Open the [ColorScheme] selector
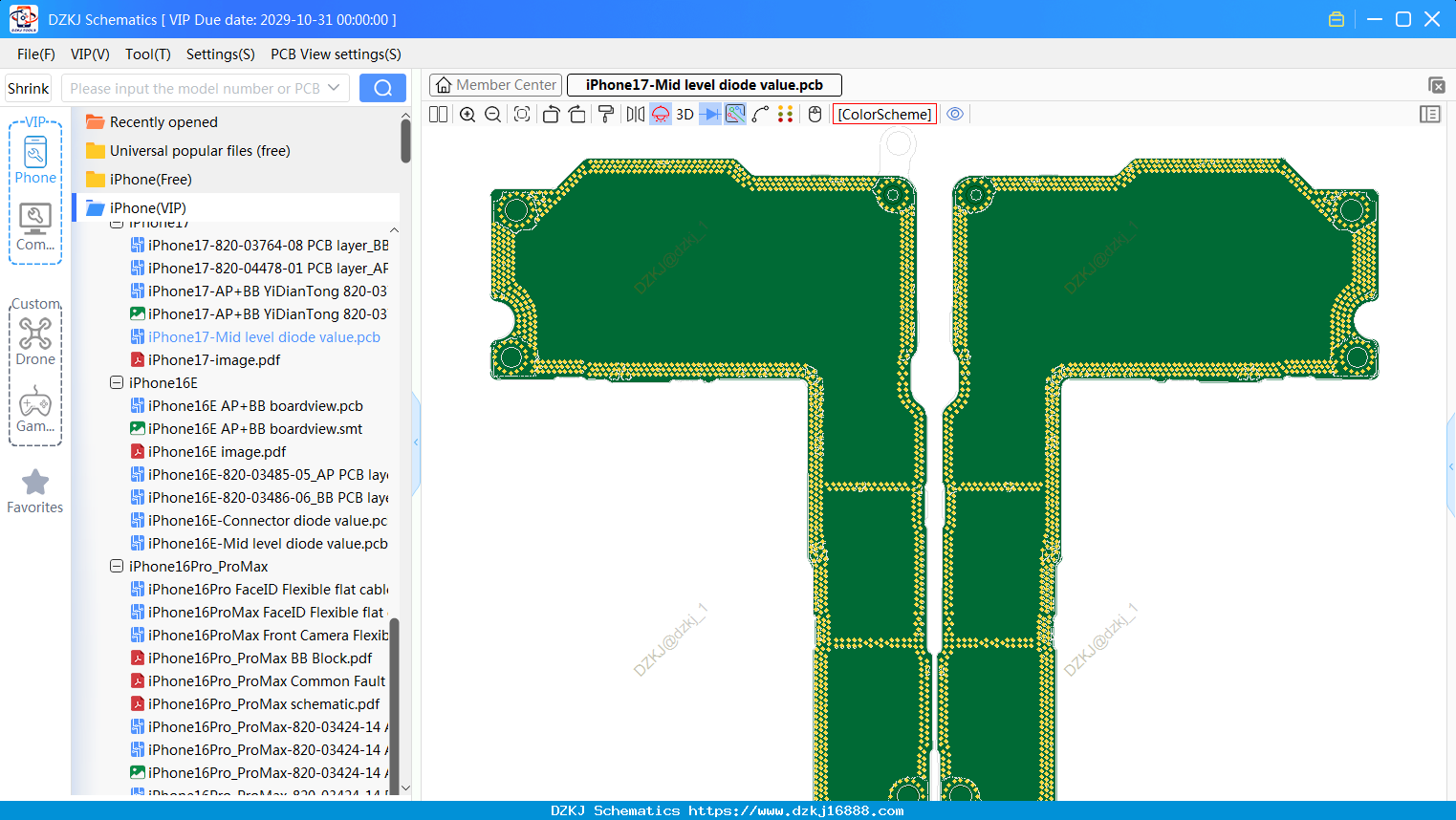Image resolution: width=1456 pixels, height=820 pixels. 884,114
